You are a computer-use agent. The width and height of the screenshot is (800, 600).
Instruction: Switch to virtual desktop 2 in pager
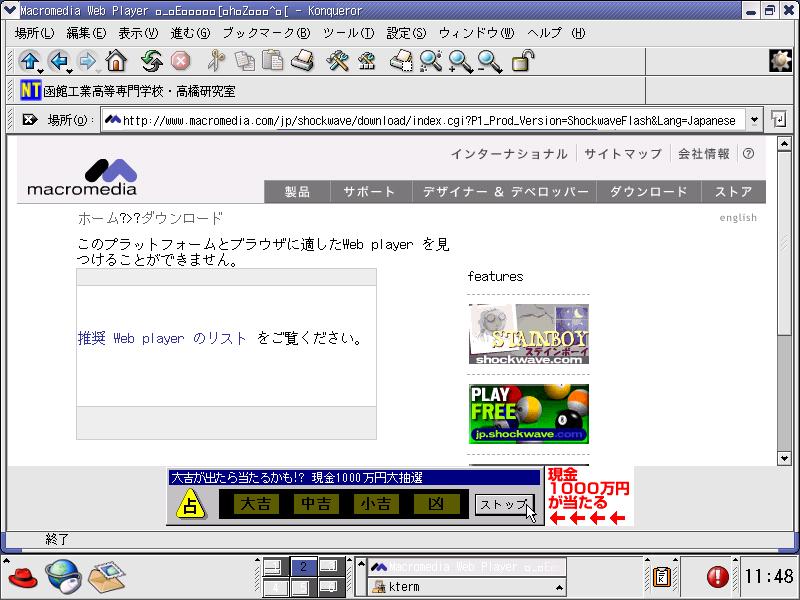303,566
